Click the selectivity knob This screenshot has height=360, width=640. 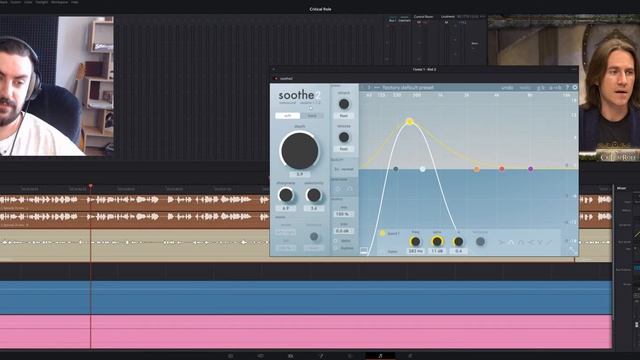(x=313, y=195)
